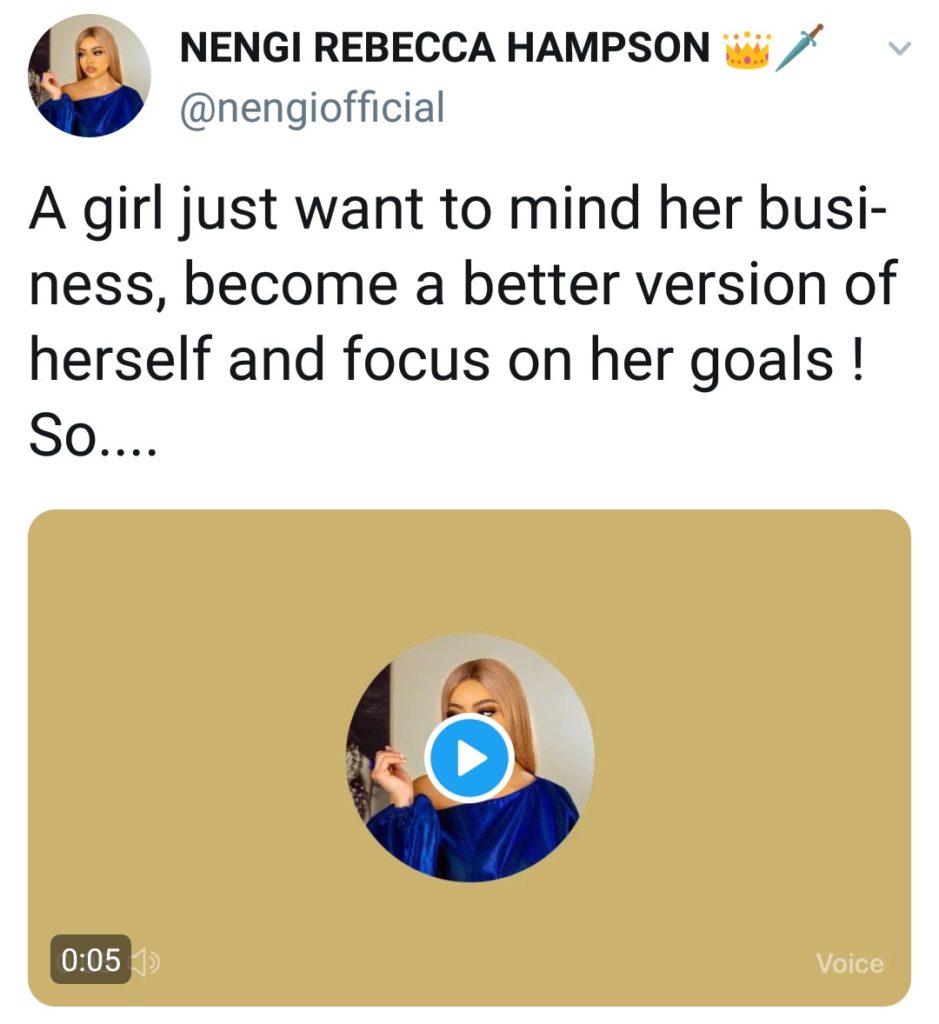This screenshot has height=1024, width=939.
Task: Play the voice tweet
Action: [x=469, y=759]
